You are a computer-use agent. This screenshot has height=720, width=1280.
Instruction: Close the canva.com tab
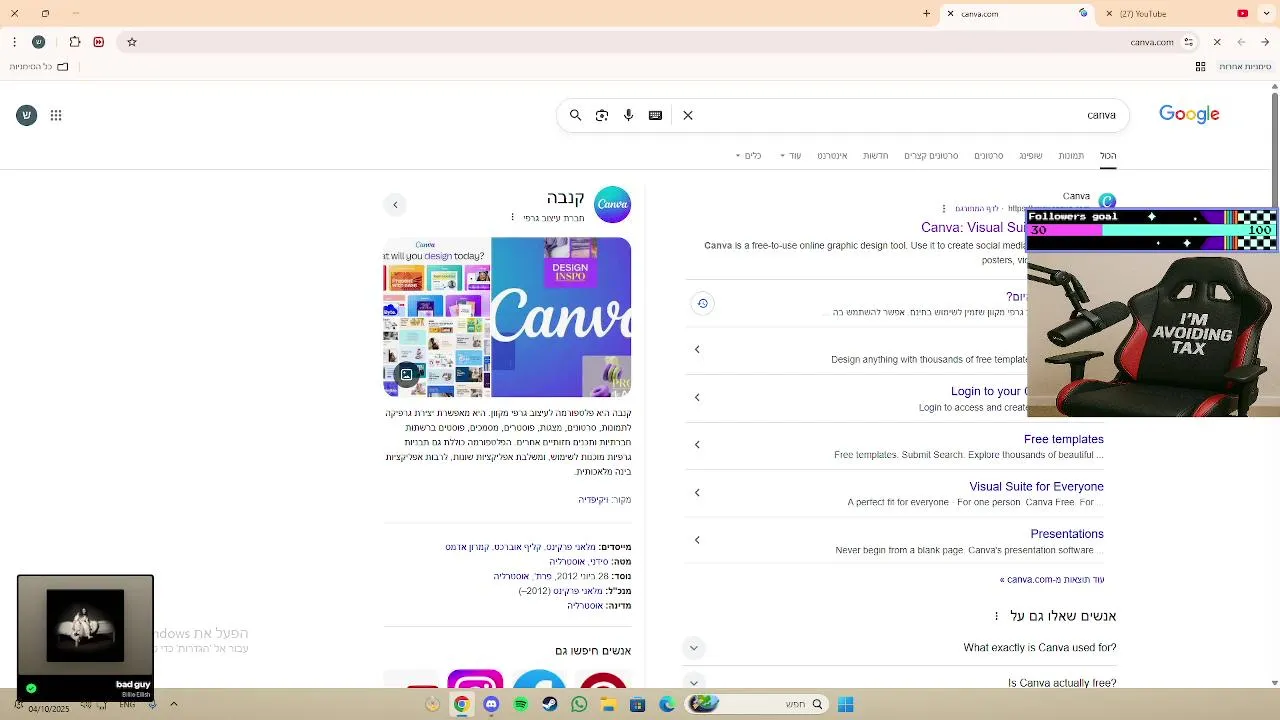point(949,14)
